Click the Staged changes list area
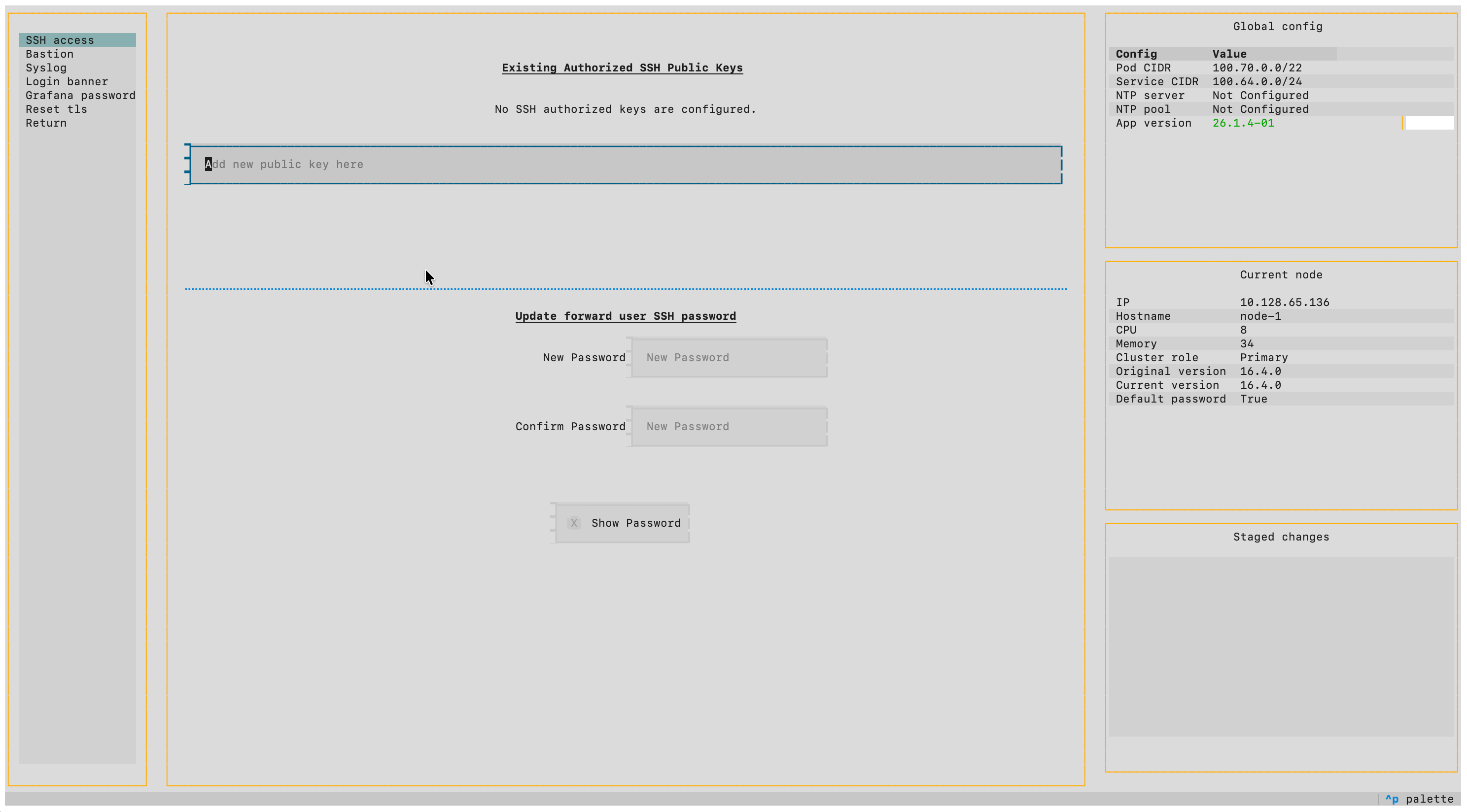Viewport: 1467px width, 812px height. point(1281,646)
